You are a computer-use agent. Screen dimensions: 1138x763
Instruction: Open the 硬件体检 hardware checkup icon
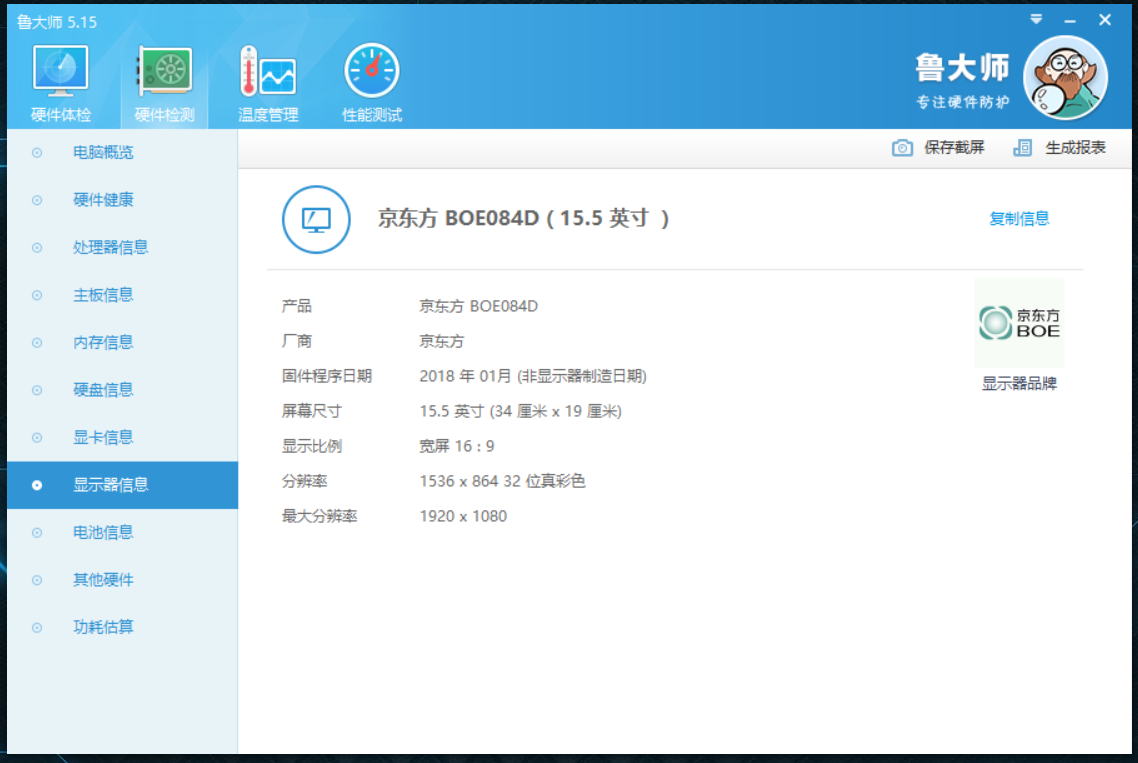pos(60,71)
